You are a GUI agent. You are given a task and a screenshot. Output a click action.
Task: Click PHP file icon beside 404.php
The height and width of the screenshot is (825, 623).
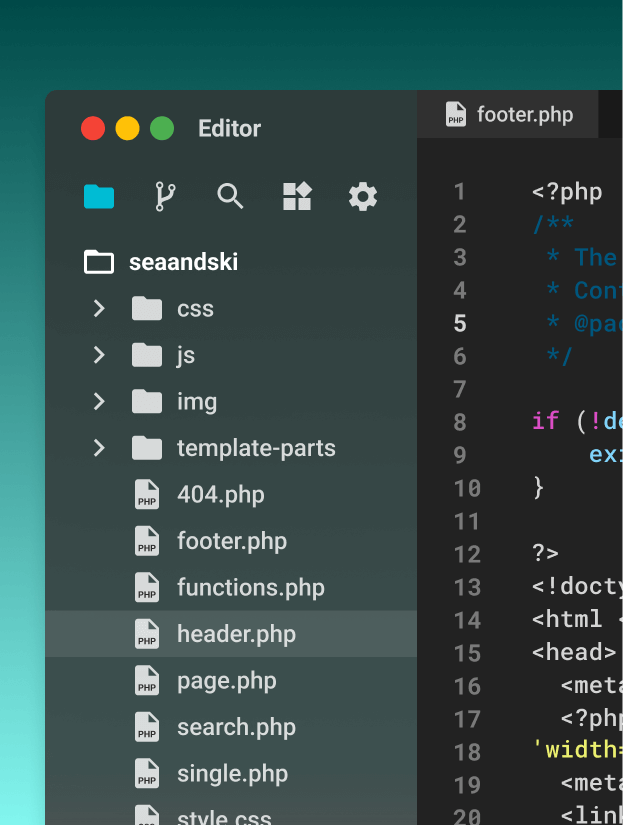tap(147, 494)
